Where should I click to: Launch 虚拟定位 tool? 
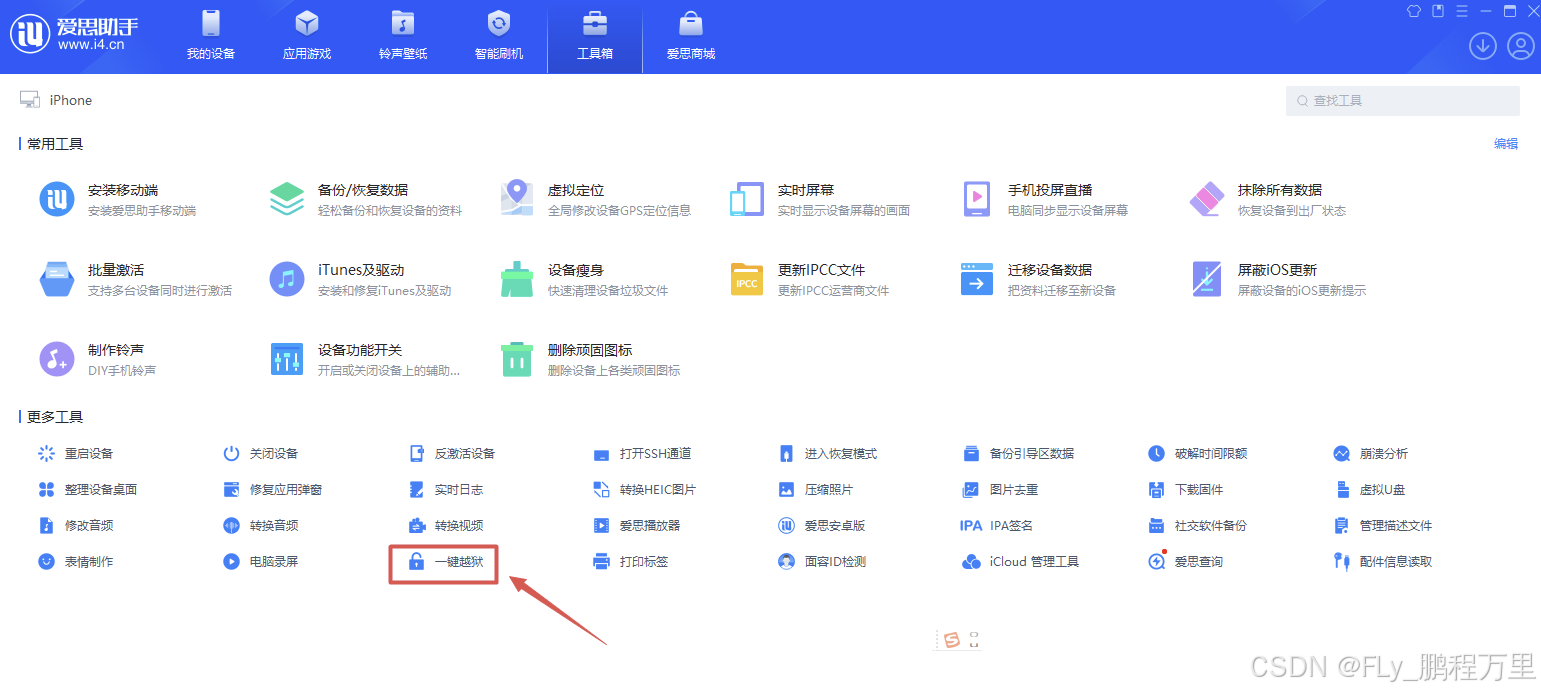tap(595, 199)
